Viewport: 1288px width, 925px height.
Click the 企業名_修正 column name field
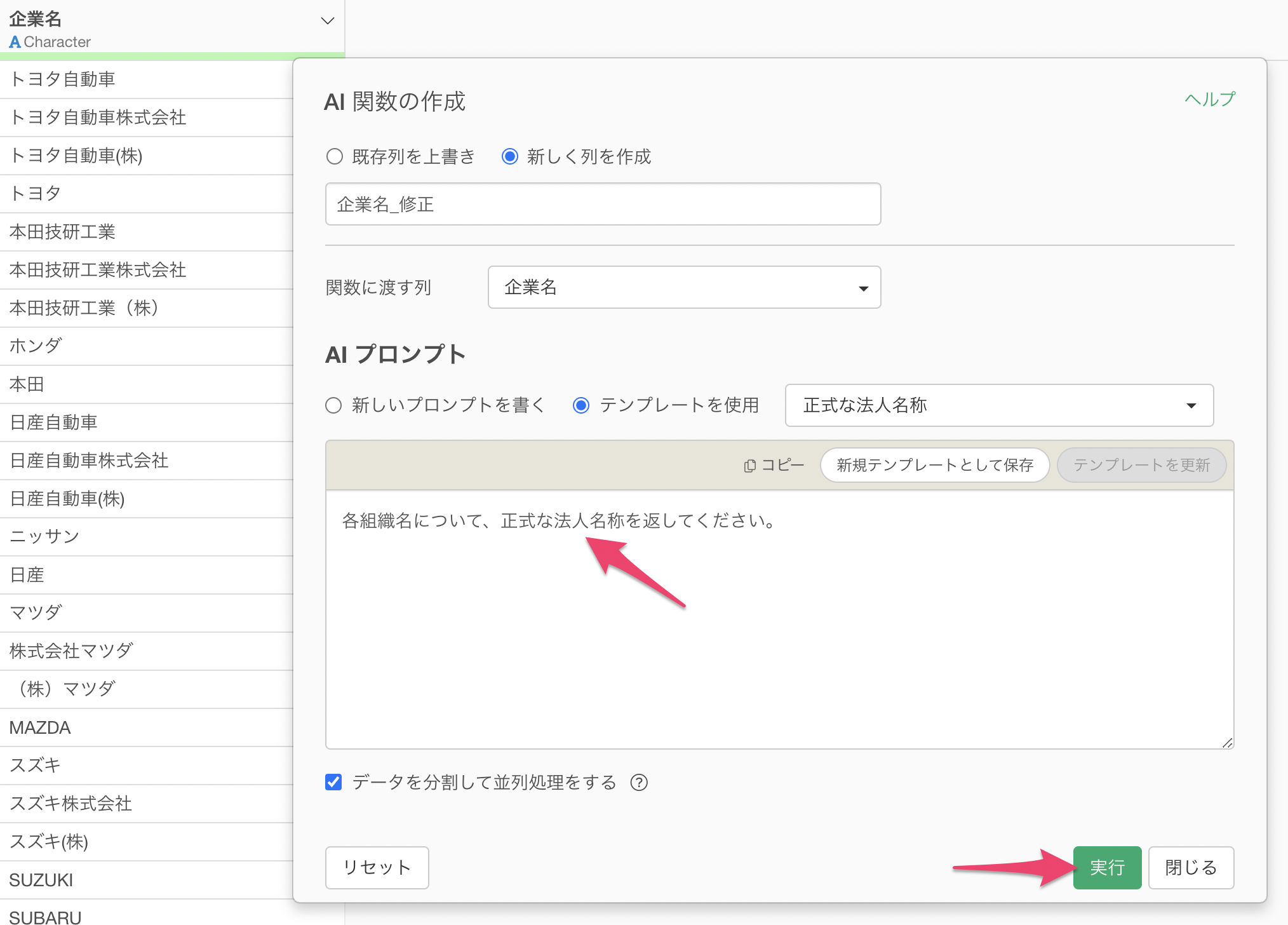[602, 205]
